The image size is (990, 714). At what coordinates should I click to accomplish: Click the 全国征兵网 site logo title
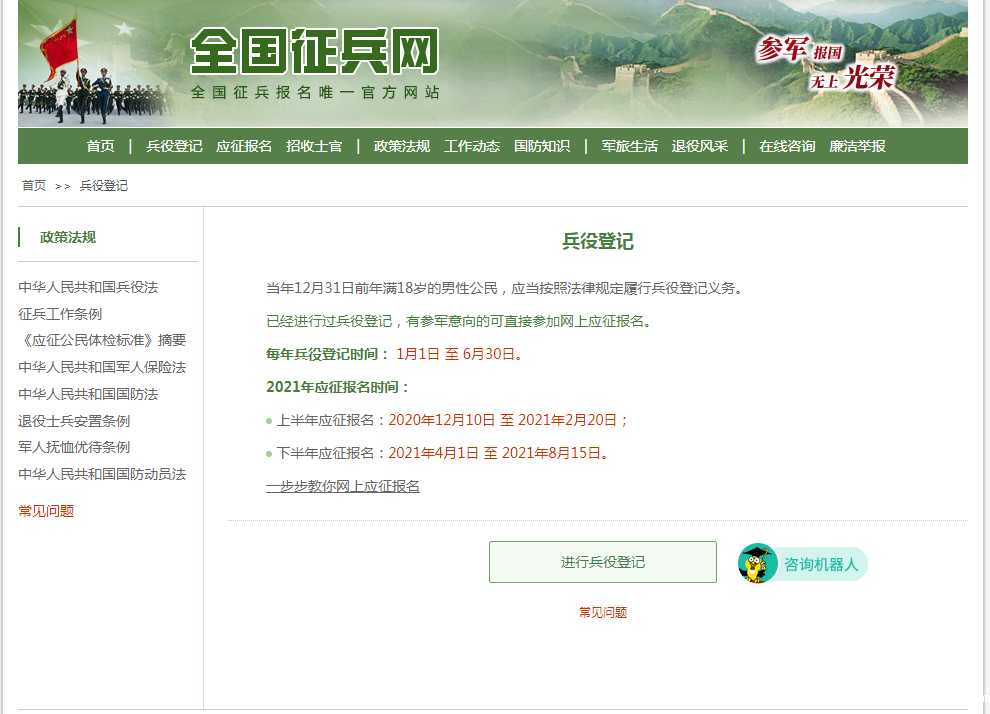314,51
